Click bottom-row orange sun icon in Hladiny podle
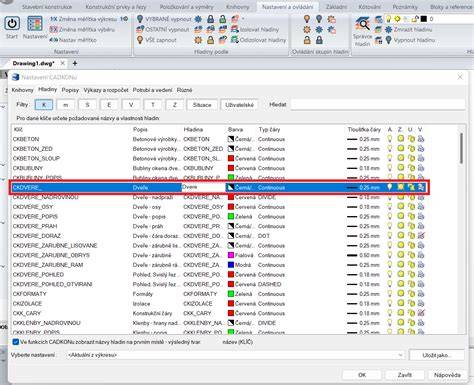 tap(198, 40)
